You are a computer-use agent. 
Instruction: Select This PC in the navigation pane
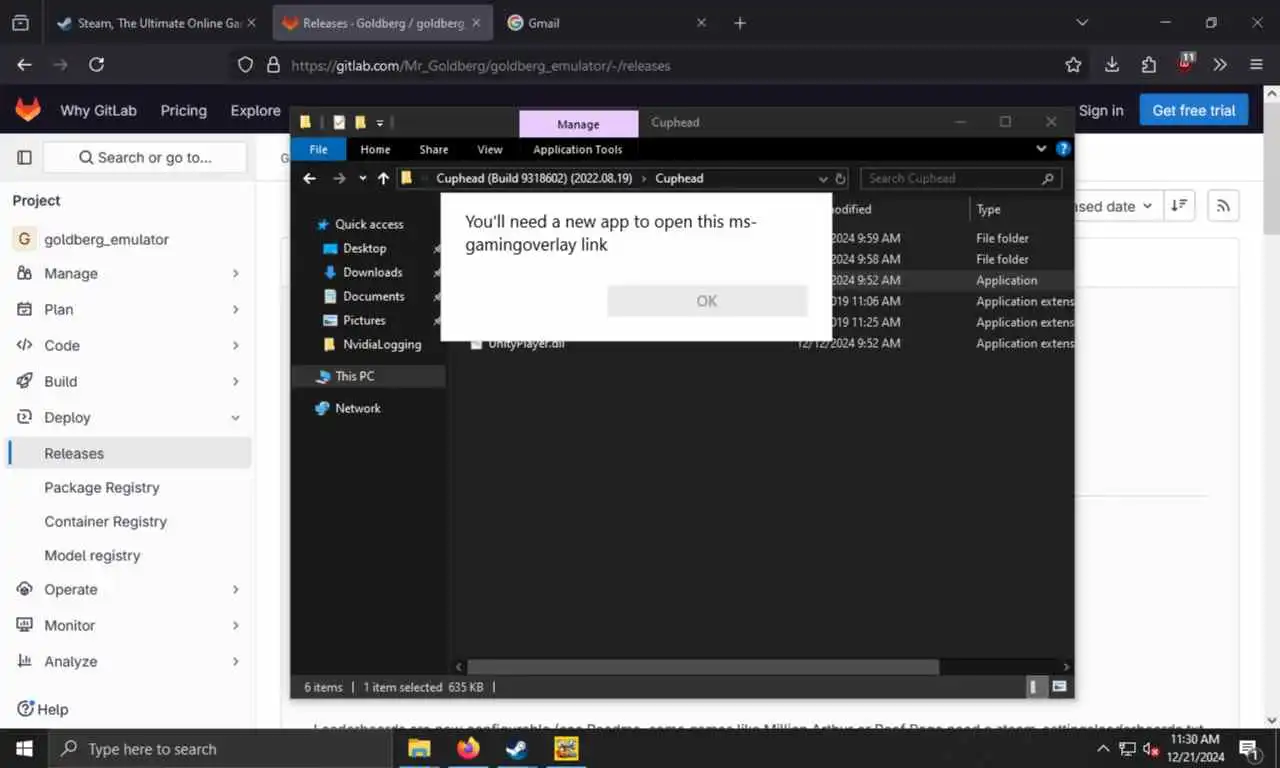point(354,376)
